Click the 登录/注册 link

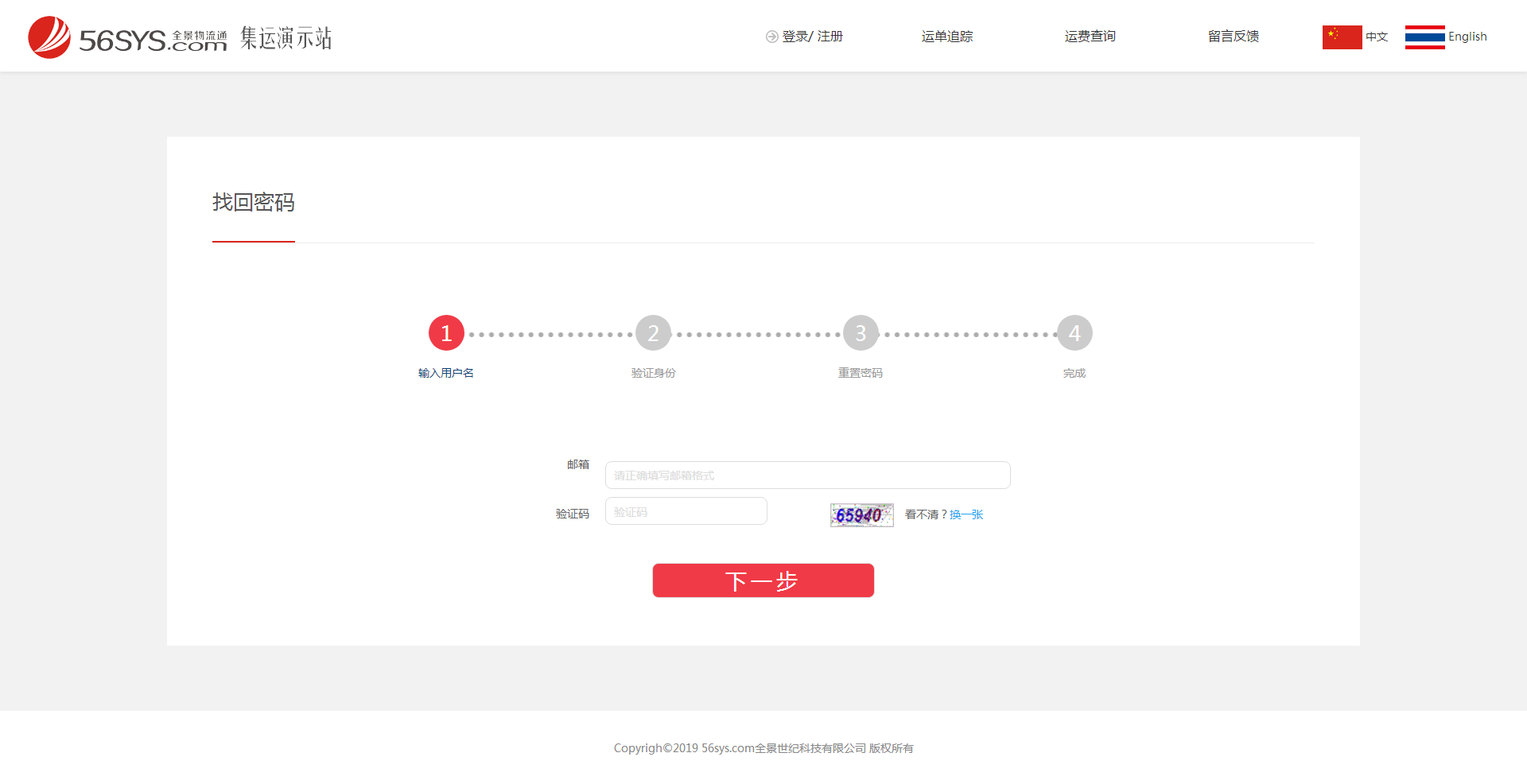click(811, 36)
